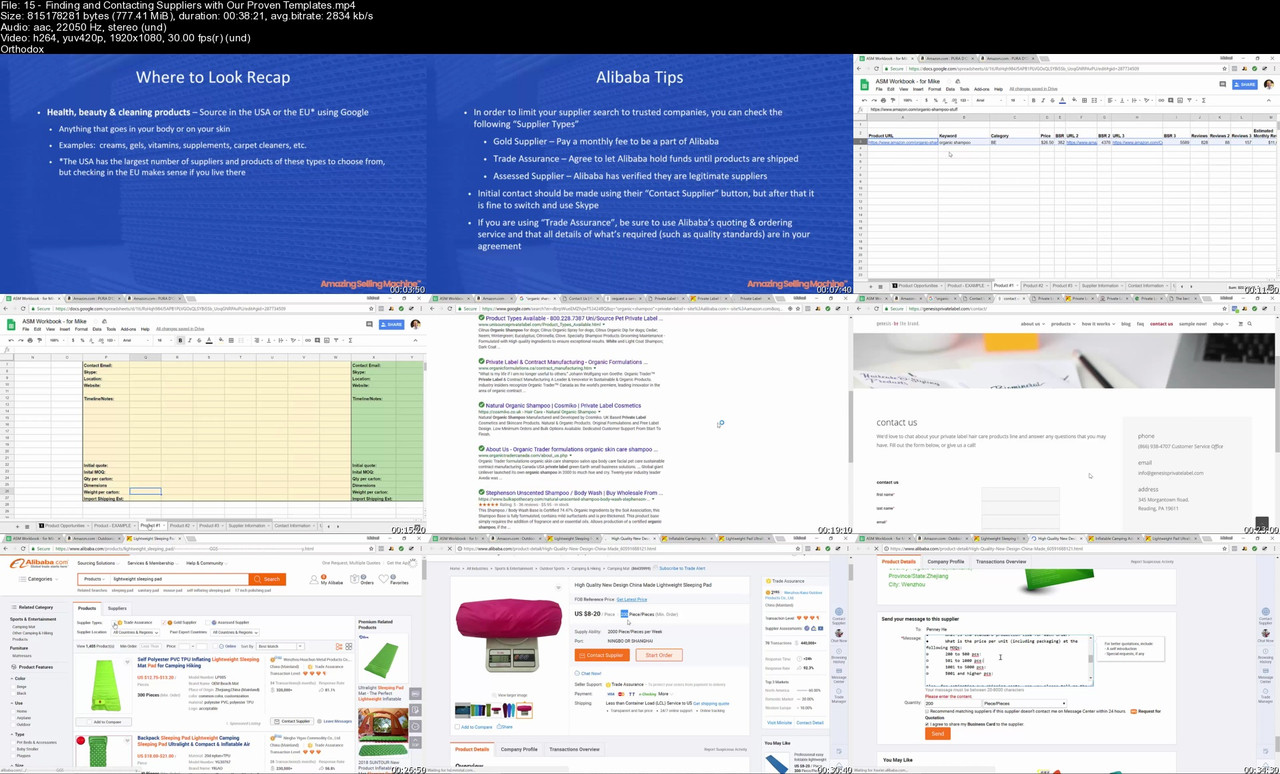This screenshot has height=774, width=1280.
Task: Click Contact Supplier button on 00:30:40 product page
Action: (602, 655)
